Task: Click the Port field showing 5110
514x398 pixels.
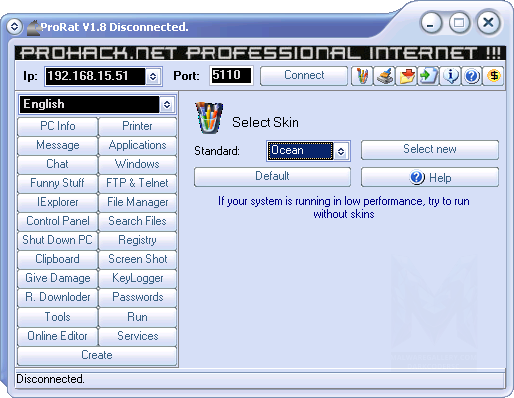Action: coord(231,75)
